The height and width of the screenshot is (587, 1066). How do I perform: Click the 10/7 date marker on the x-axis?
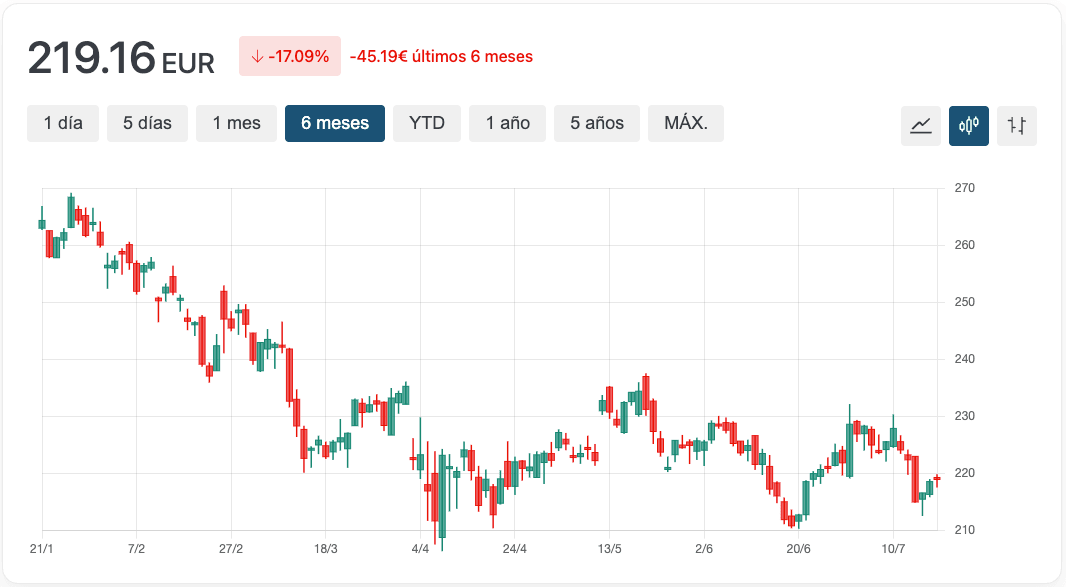893,549
